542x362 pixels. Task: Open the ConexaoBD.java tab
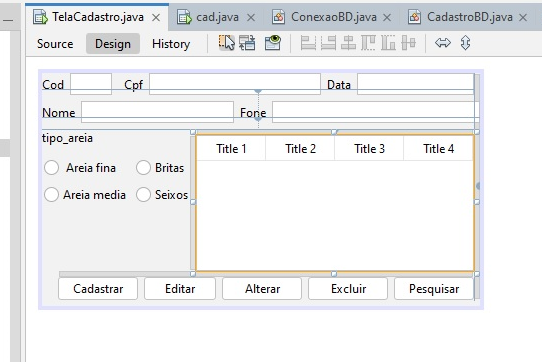(334, 17)
